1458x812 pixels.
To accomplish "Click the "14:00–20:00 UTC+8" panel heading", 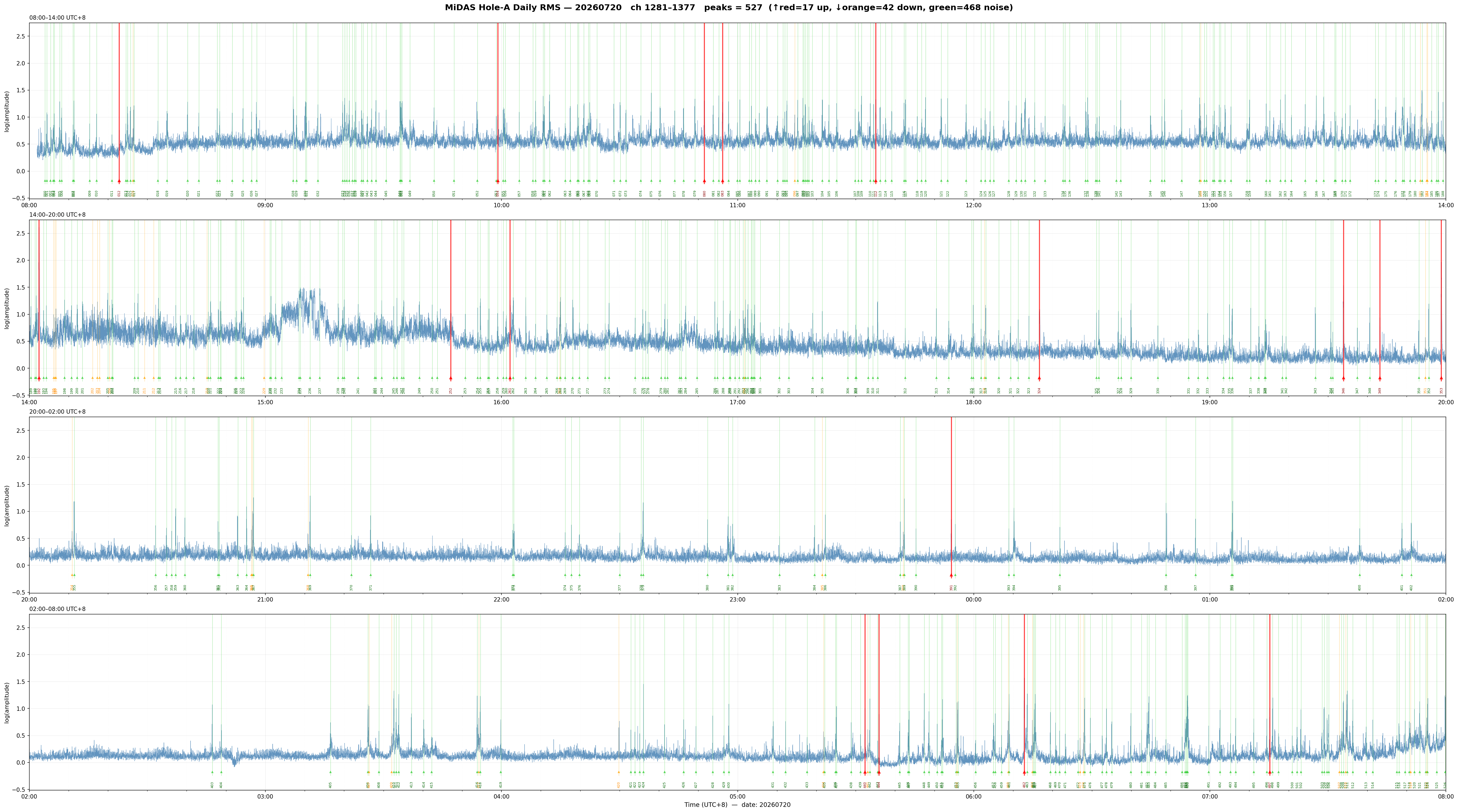I will point(58,215).
